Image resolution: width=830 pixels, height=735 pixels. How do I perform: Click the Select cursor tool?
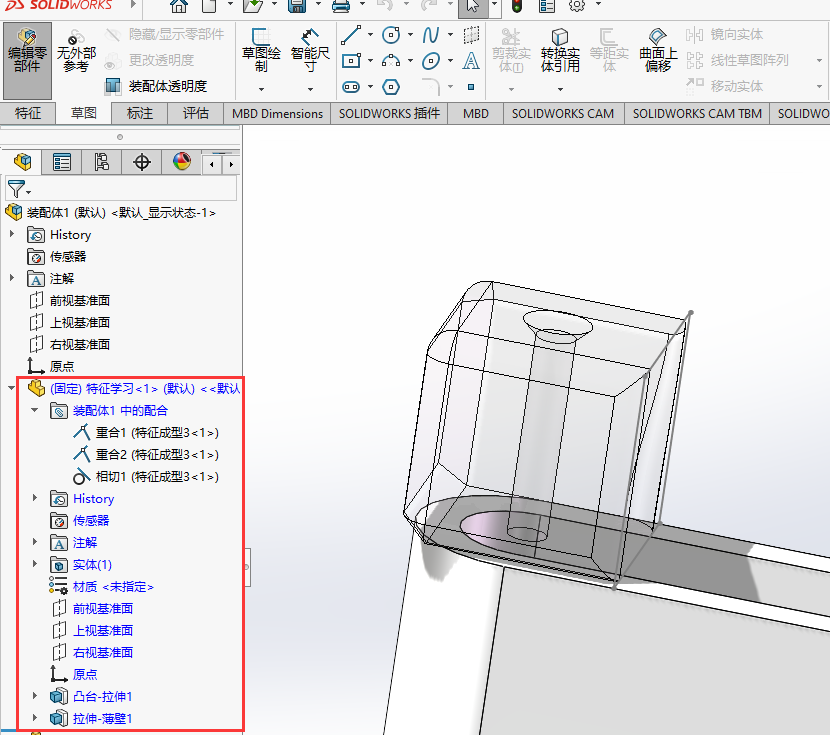473,6
